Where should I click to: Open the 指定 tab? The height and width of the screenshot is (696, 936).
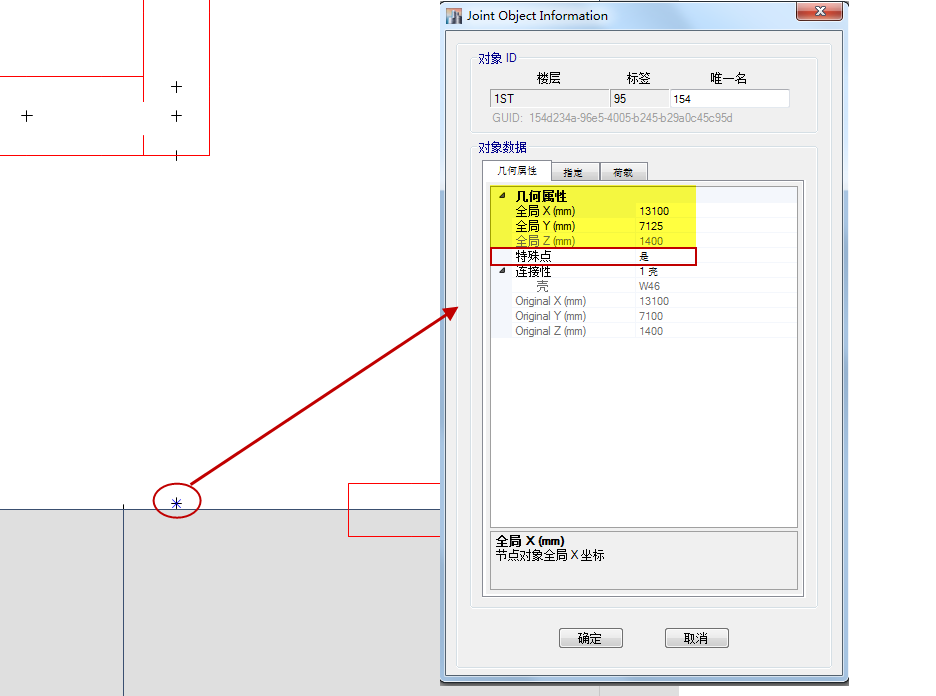coord(573,172)
